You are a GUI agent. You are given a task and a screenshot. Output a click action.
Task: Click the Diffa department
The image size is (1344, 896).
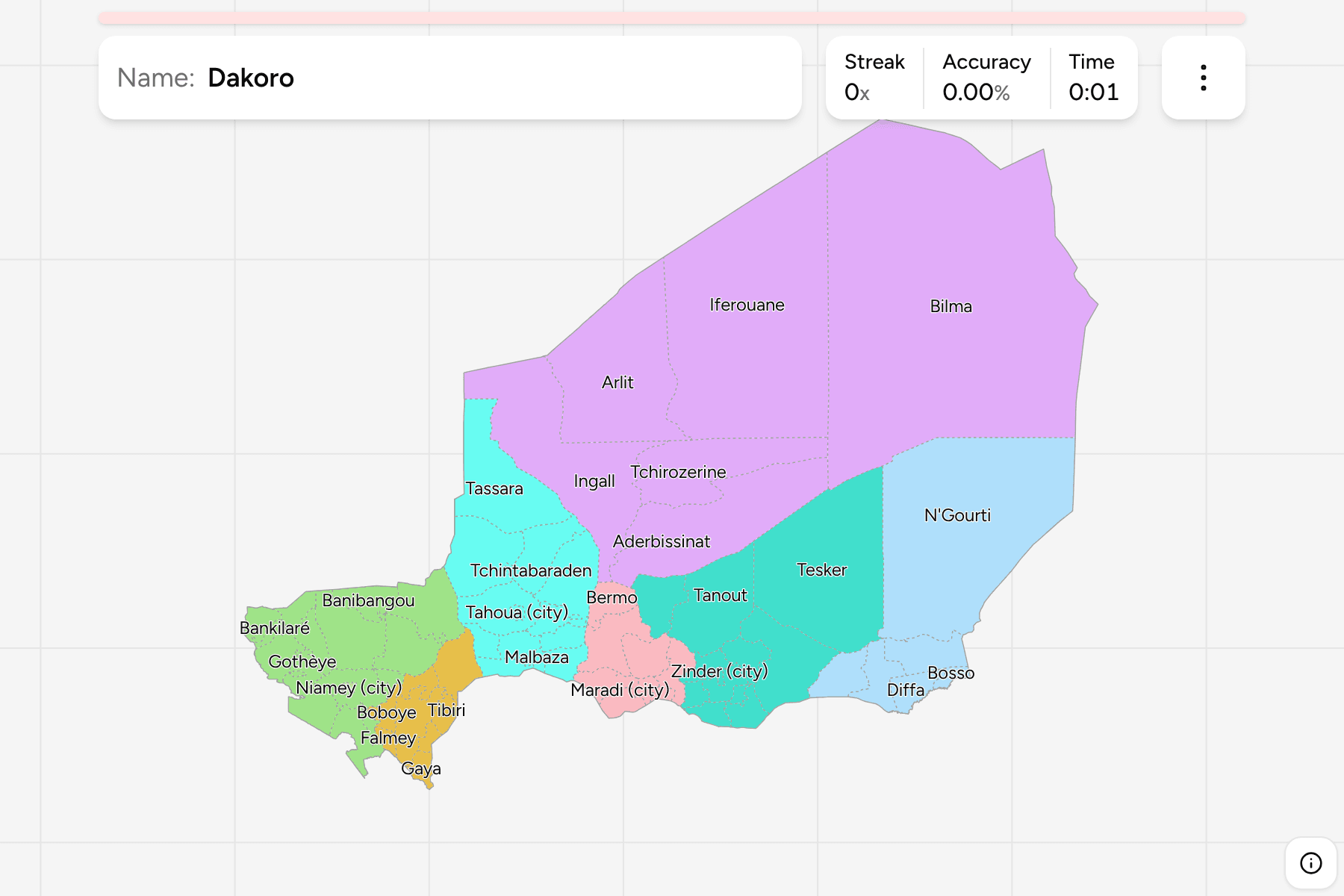click(905, 690)
